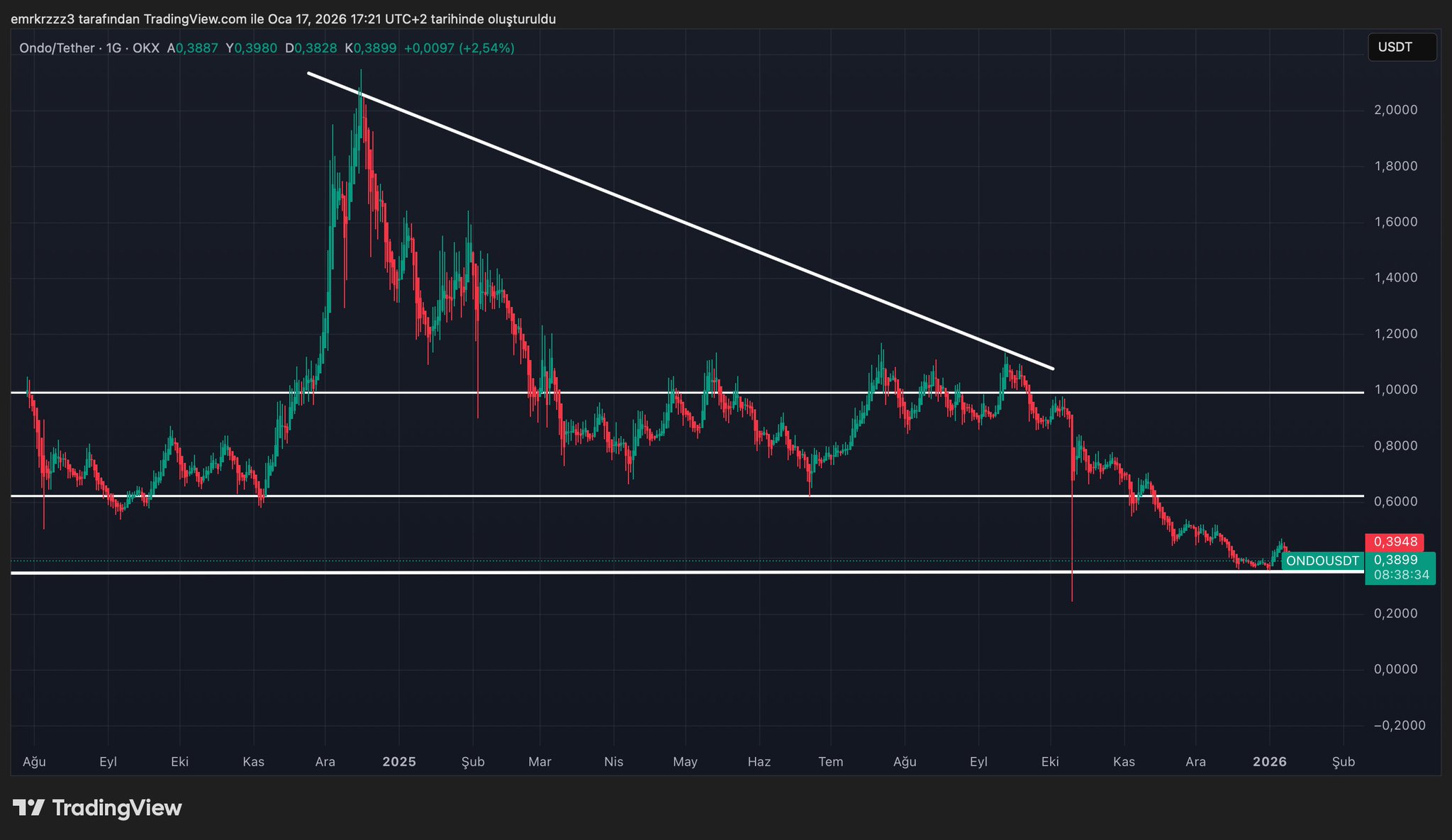
Task: Click the +0,0097 (+2,54%) change value
Action: [459, 48]
